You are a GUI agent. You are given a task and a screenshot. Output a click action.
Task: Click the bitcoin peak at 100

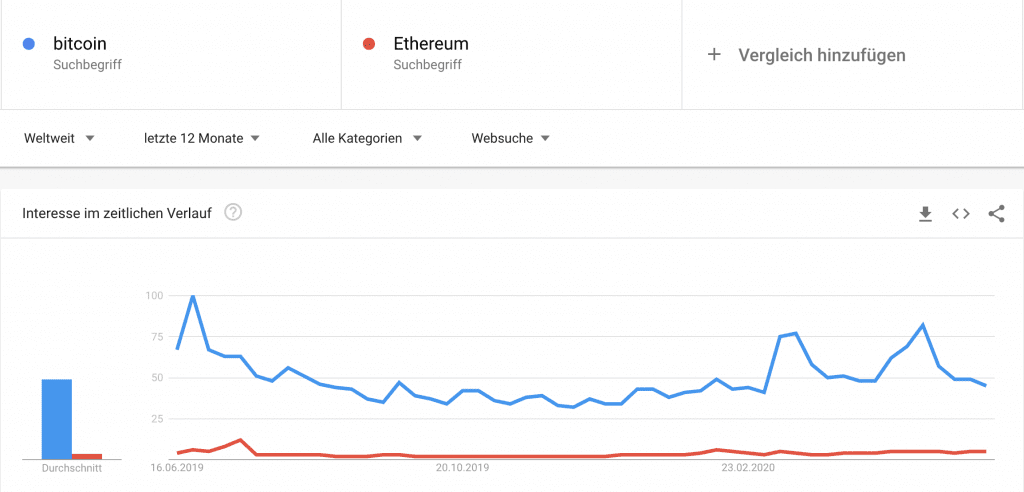click(193, 296)
